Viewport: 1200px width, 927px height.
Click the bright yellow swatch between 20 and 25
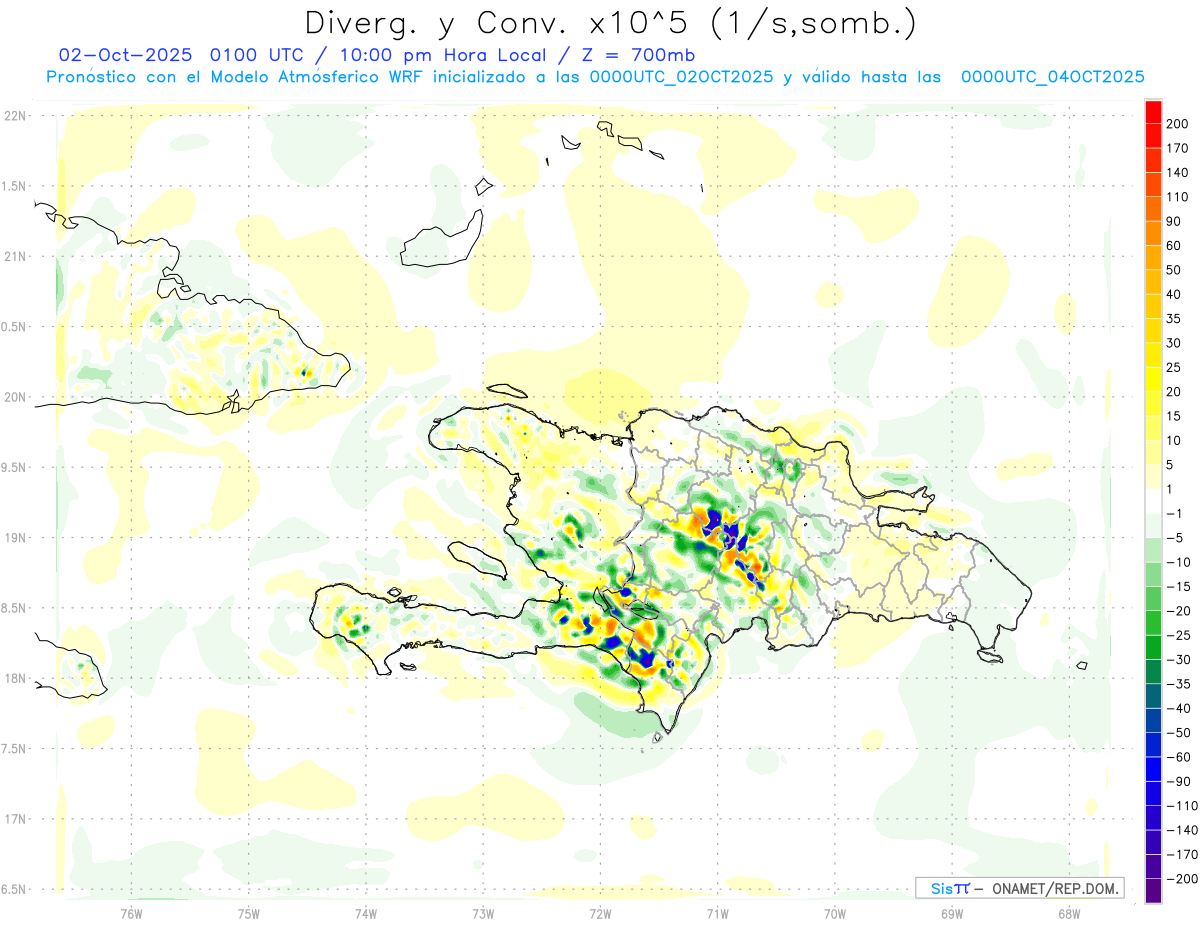coord(1153,379)
